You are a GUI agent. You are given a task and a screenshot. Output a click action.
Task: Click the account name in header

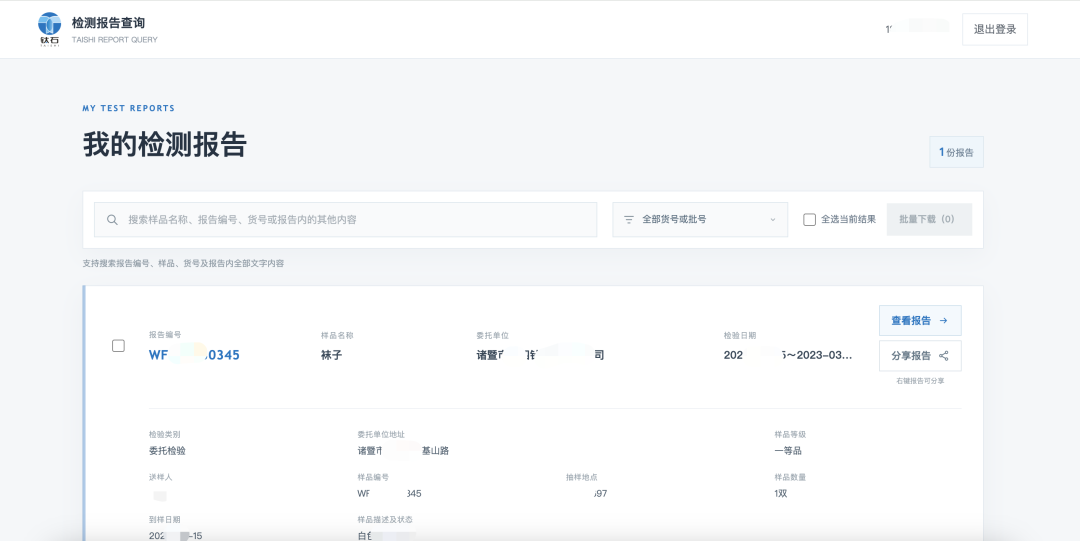[x=917, y=29]
